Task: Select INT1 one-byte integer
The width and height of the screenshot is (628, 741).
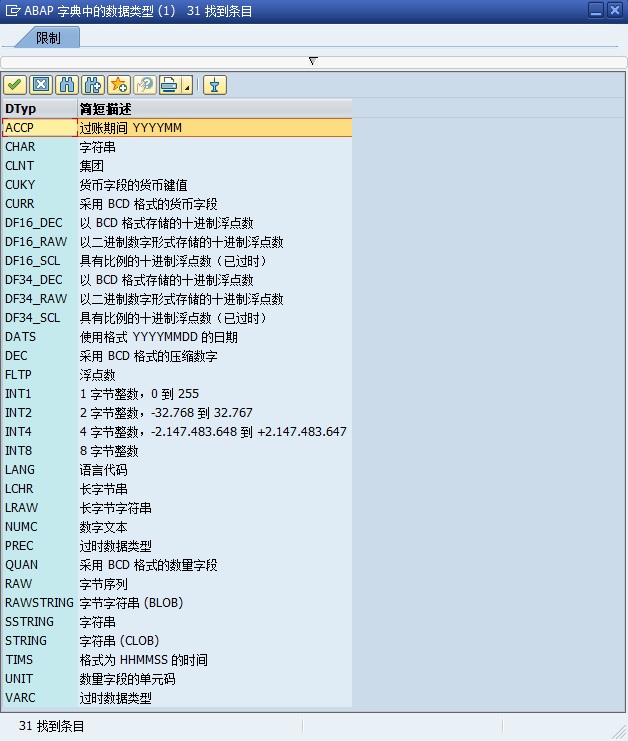Action: (177, 394)
